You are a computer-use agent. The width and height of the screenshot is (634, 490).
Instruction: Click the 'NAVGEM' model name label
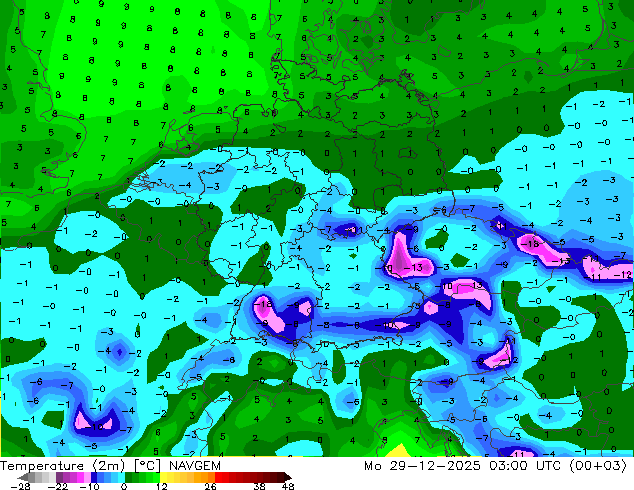(195, 466)
